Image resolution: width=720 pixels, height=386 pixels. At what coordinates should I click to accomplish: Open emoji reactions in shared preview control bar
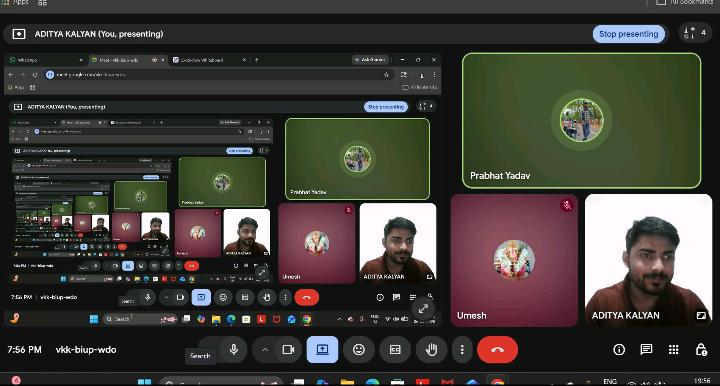pyautogui.click(x=223, y=297)
